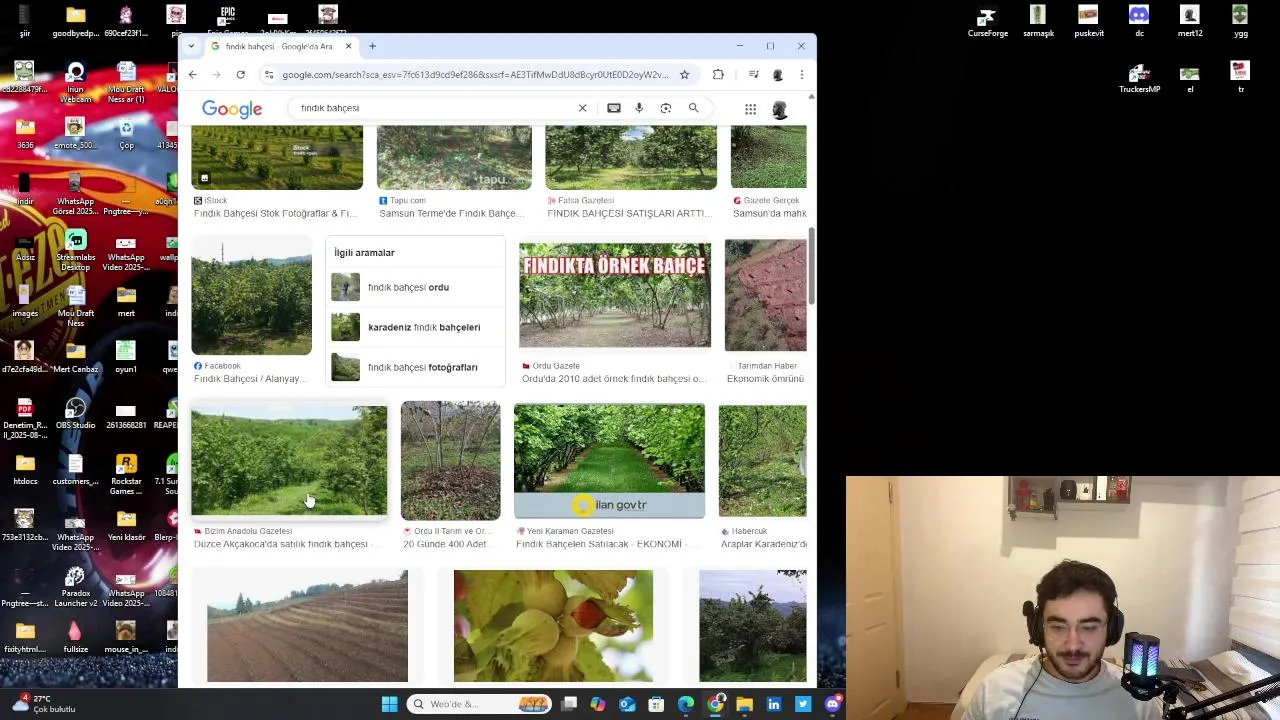The image size is (1280, 720).
Task: Go back with Chrome's back arrow
Action: (x=193, y=74)
